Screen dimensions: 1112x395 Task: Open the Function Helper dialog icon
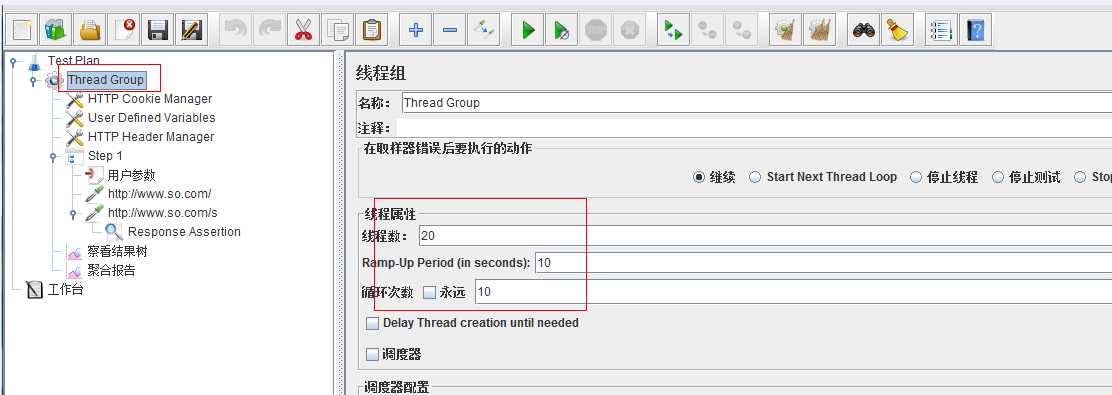941,30
